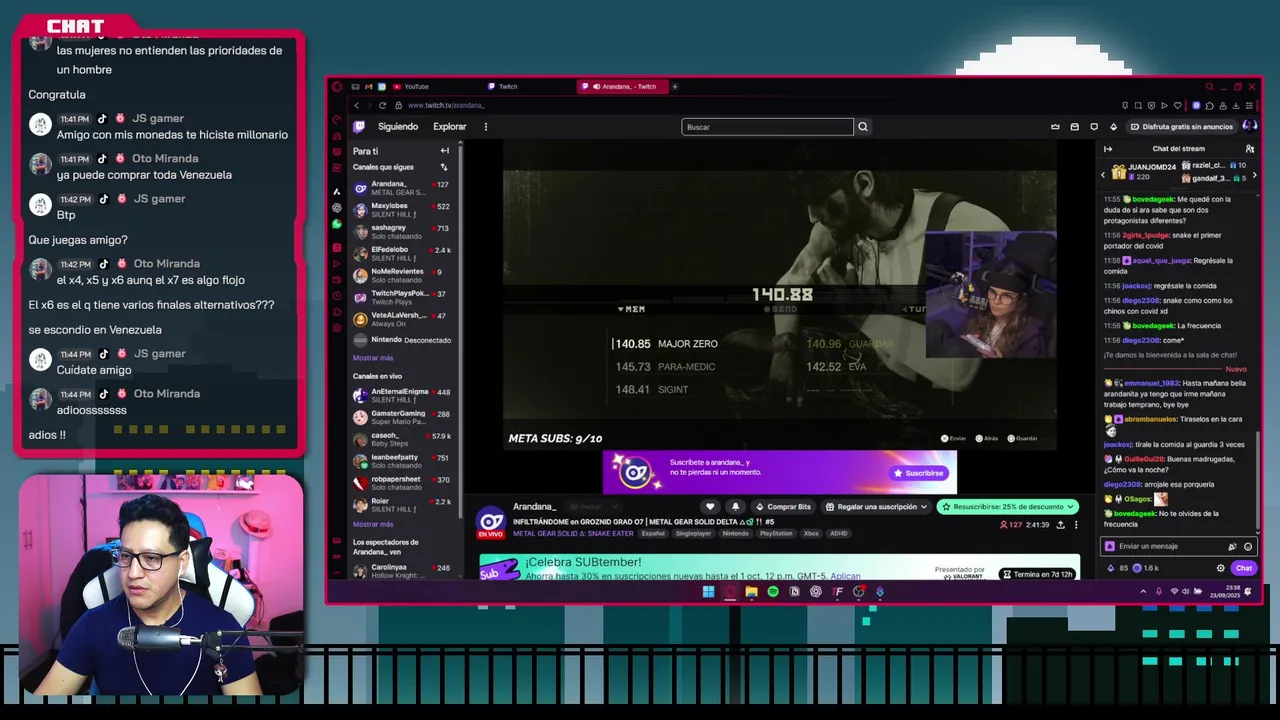The width and height of the screenshot is (1280, 720).
Task: Open Carolinyaa channel in sidebar
Action: [404, 571]
